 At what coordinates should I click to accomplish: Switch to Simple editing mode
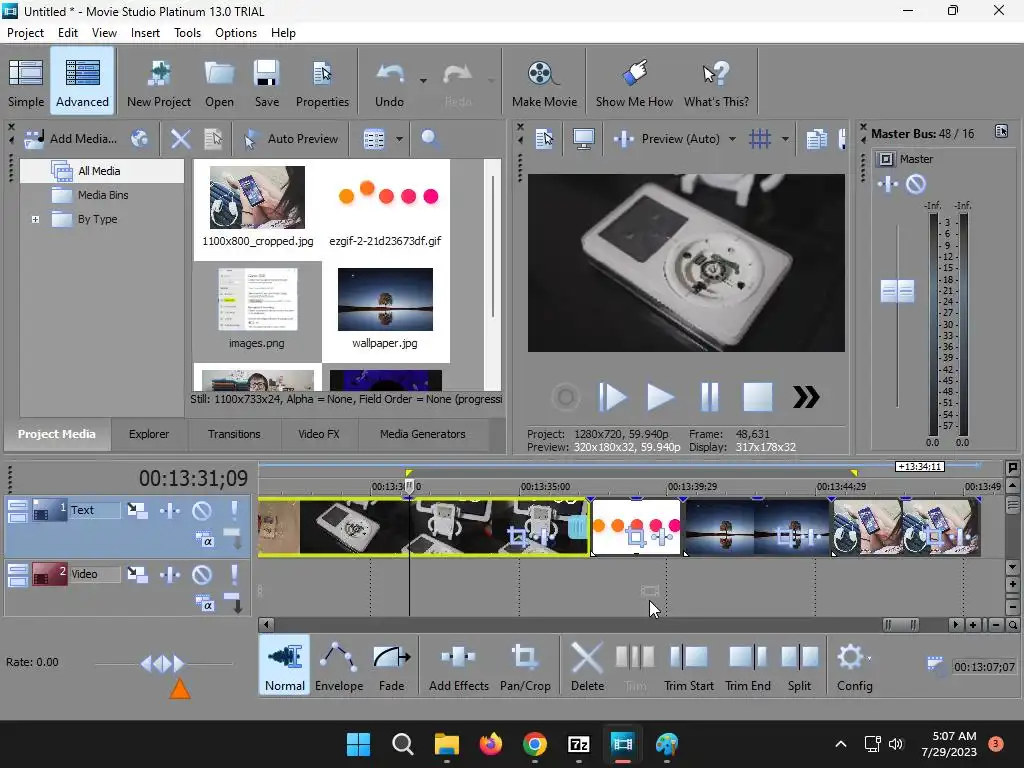click(x=26, y=82)
